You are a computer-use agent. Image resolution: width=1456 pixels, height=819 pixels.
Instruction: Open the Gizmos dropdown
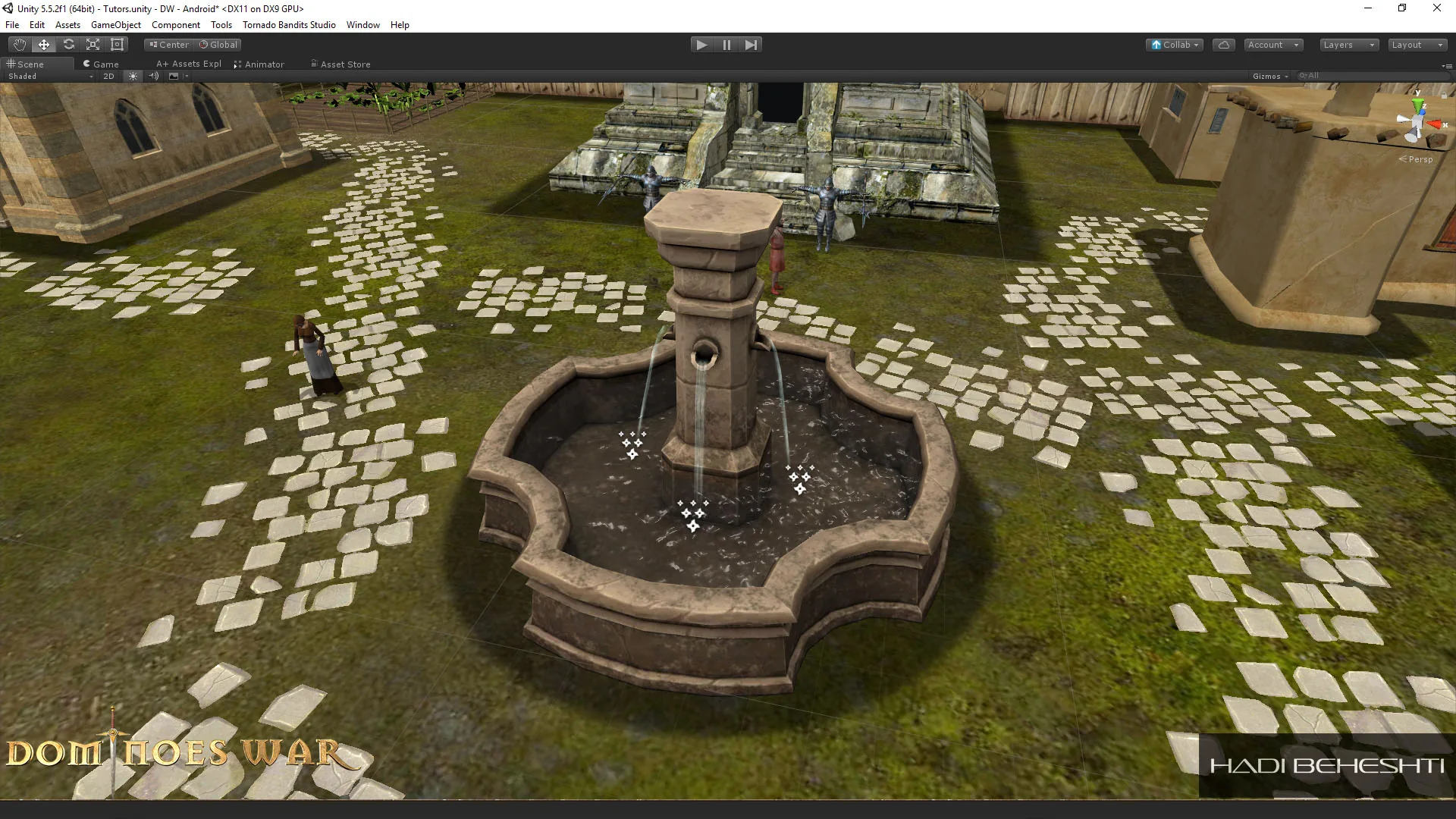pos(1270,76)
